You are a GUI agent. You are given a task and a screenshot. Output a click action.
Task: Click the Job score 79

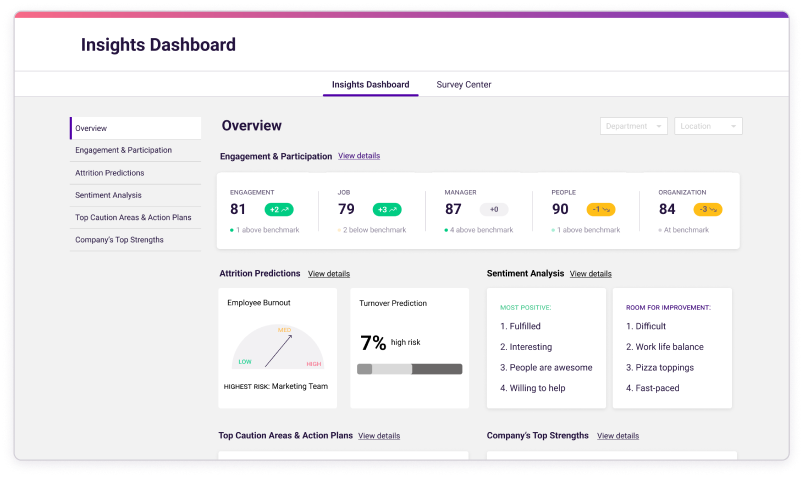pyautogui.click(x=346, y=209)
